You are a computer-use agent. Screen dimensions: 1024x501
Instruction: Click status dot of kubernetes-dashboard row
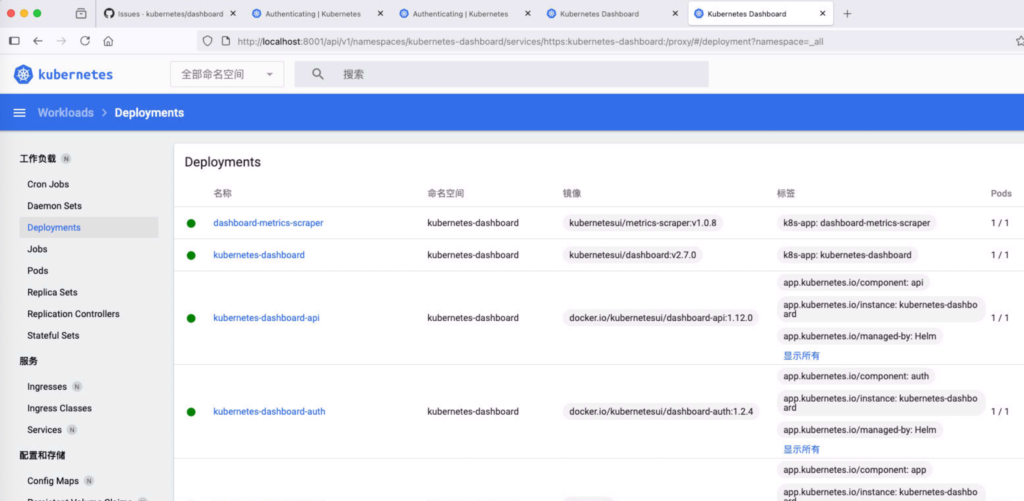pos(191,255)
